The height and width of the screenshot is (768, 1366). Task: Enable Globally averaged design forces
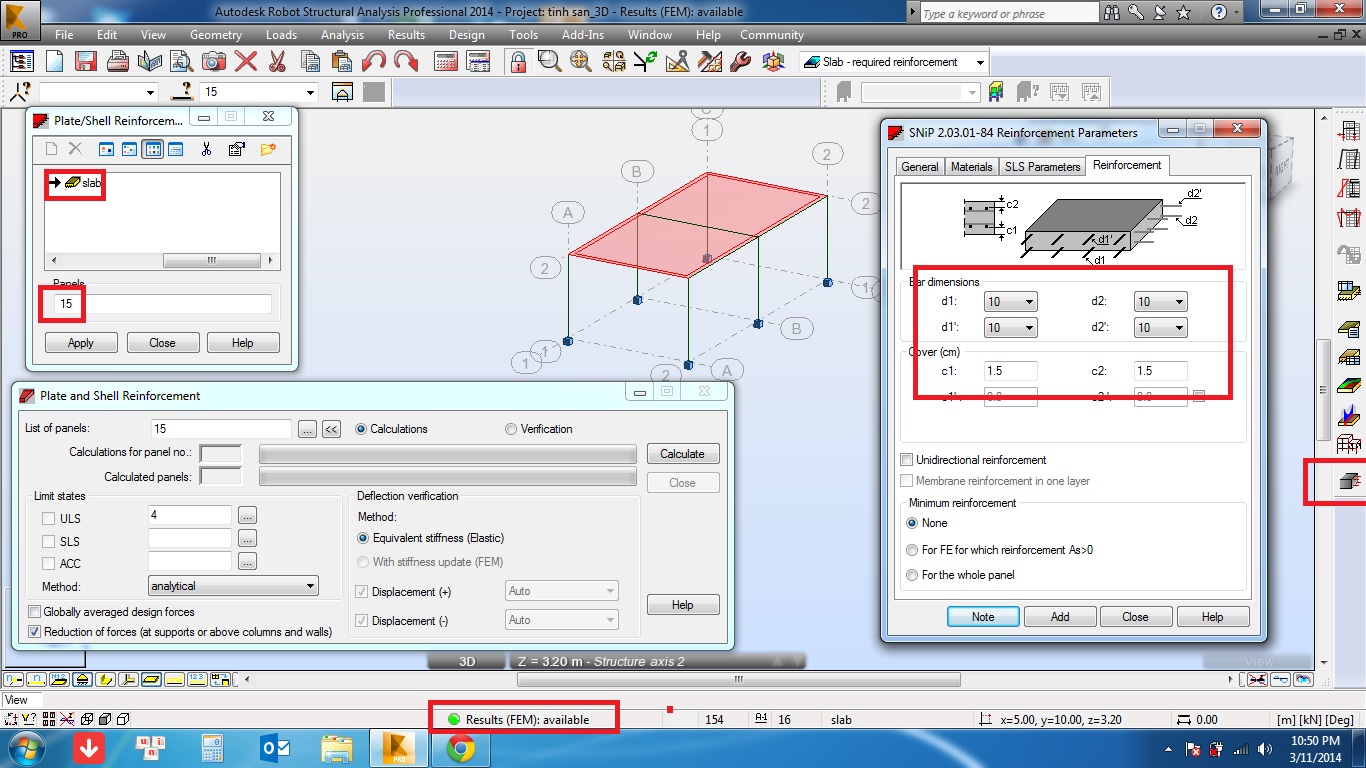click(35, 611)
